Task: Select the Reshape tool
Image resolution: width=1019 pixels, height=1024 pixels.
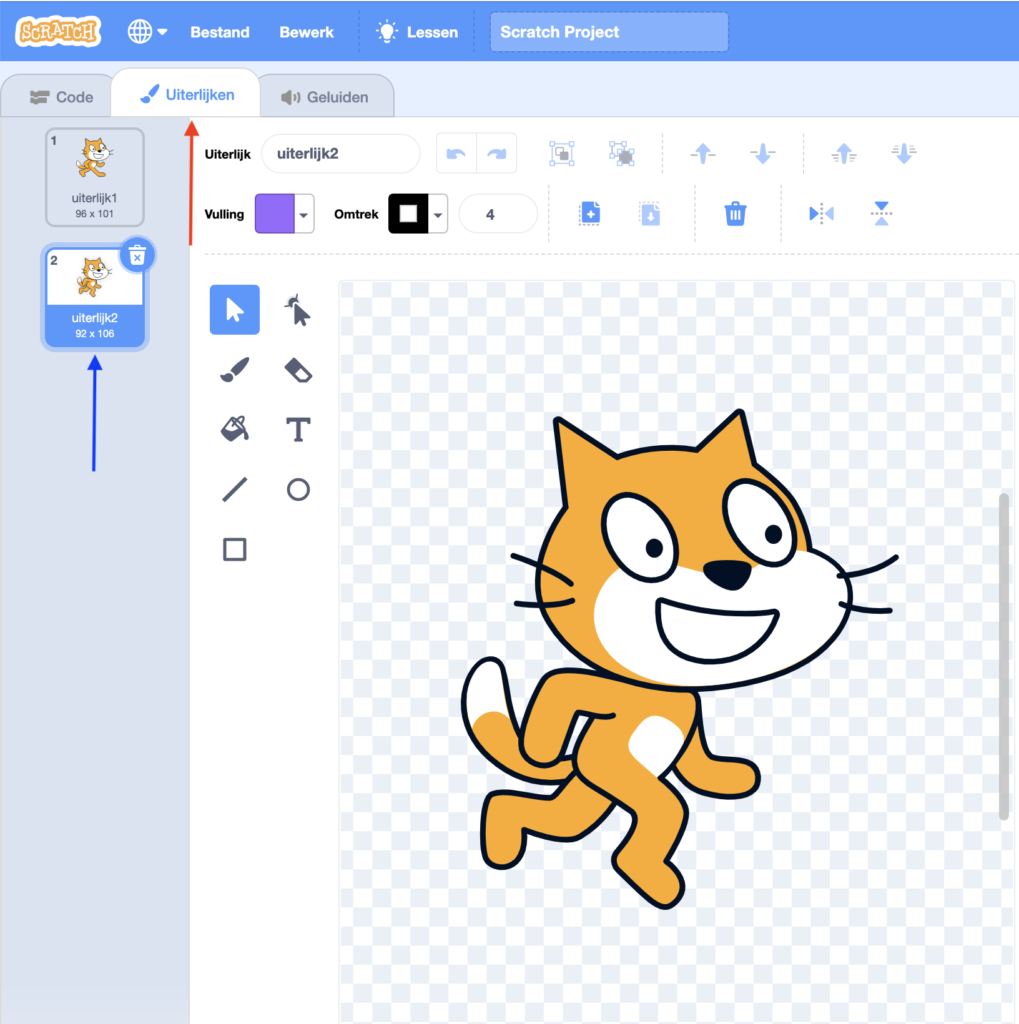Action: pos(298,310)
